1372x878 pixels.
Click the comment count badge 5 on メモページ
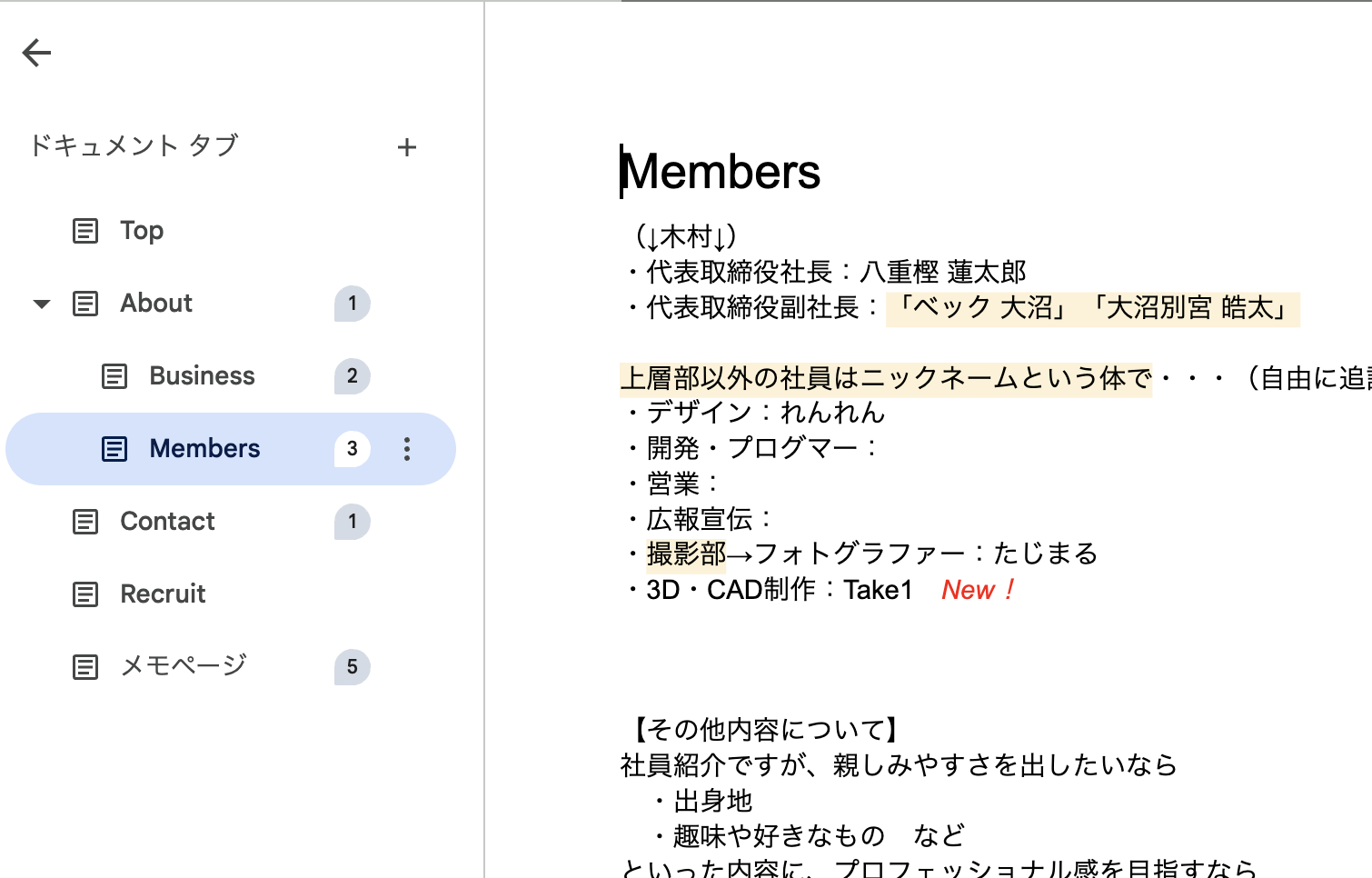352,667
